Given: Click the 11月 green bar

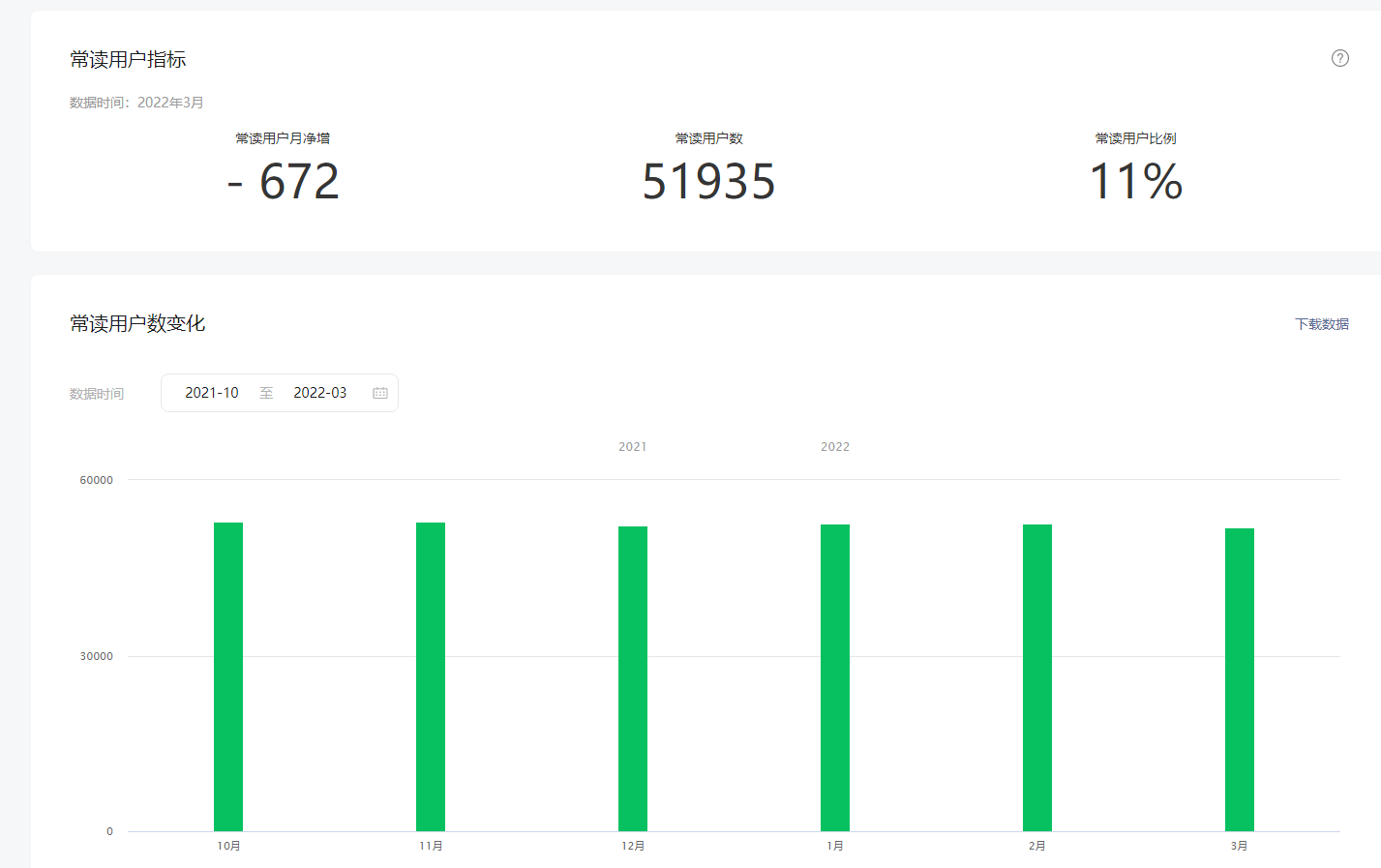Looking at the screenshot, I should pyautogui.click(x=431, y=676).
